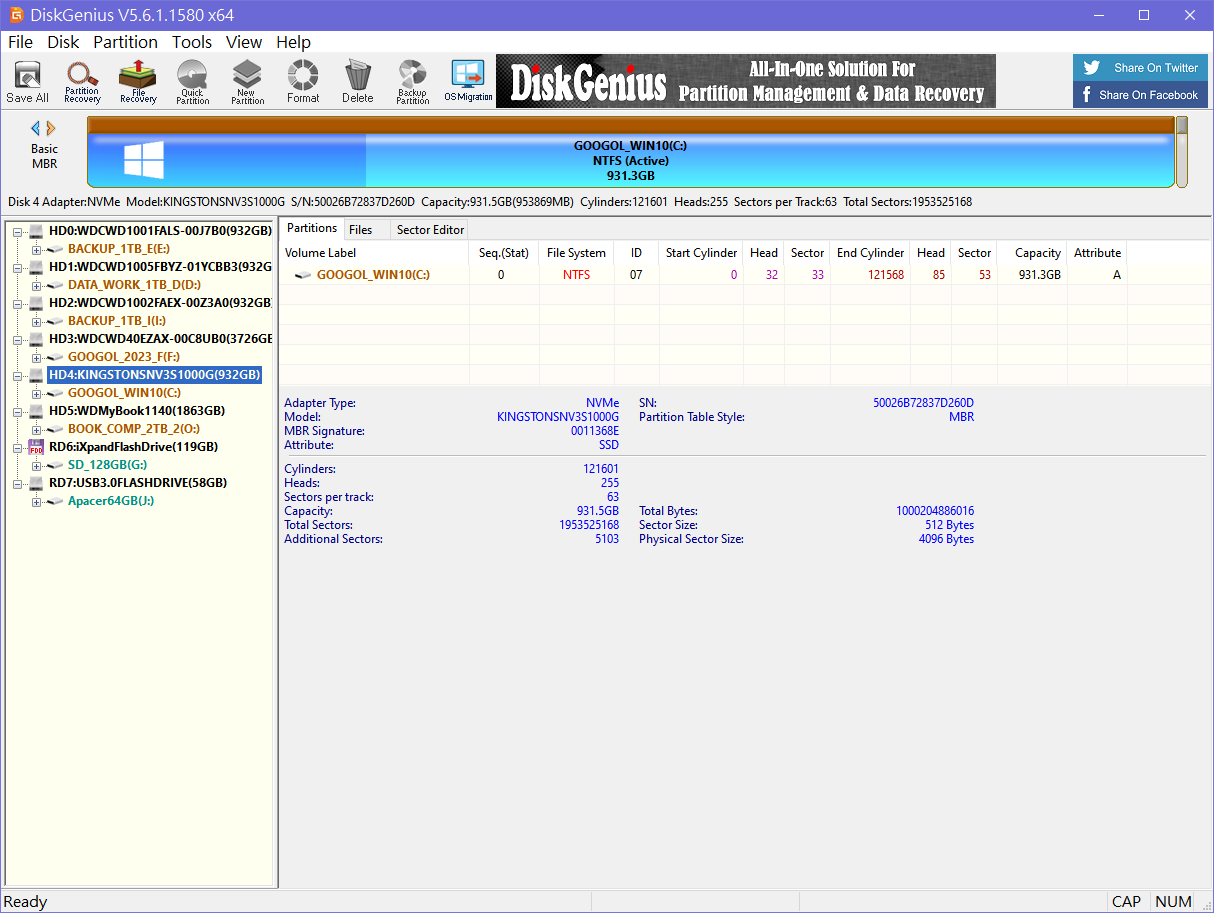Create a New Partition
Screen dimensions: 1214x913
click(x=247, y=81)
